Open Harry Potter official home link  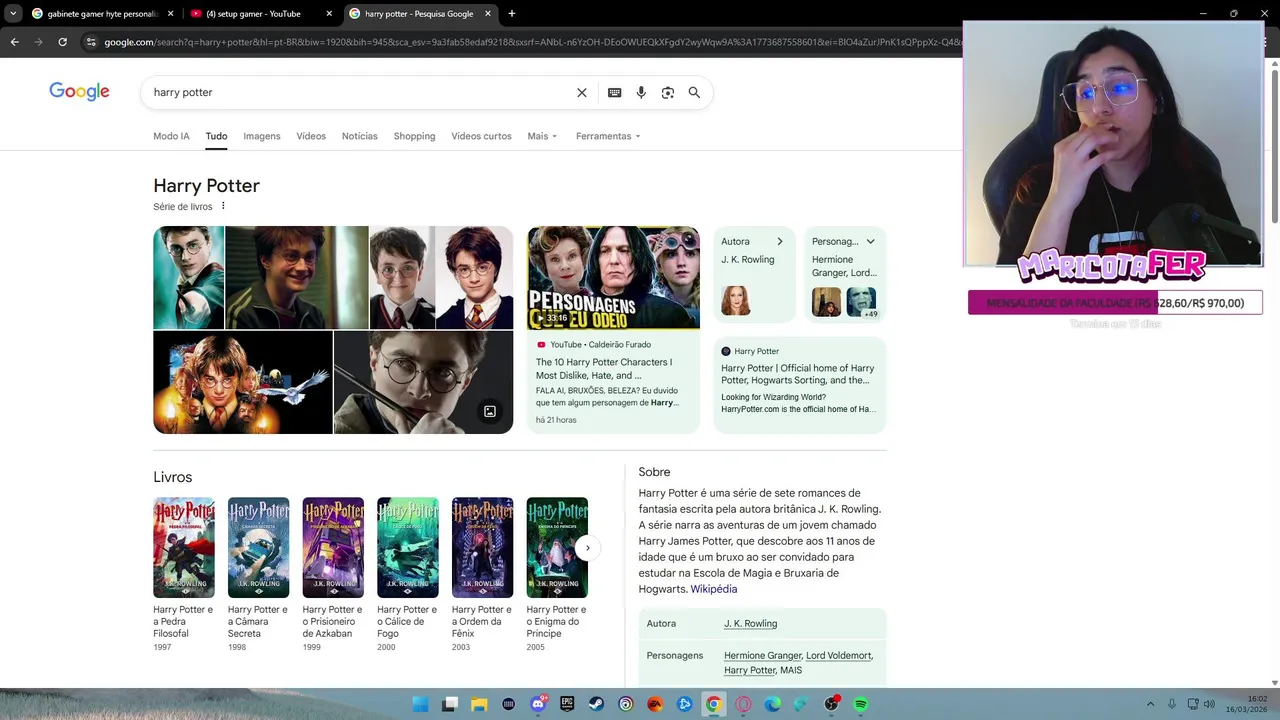797,374
